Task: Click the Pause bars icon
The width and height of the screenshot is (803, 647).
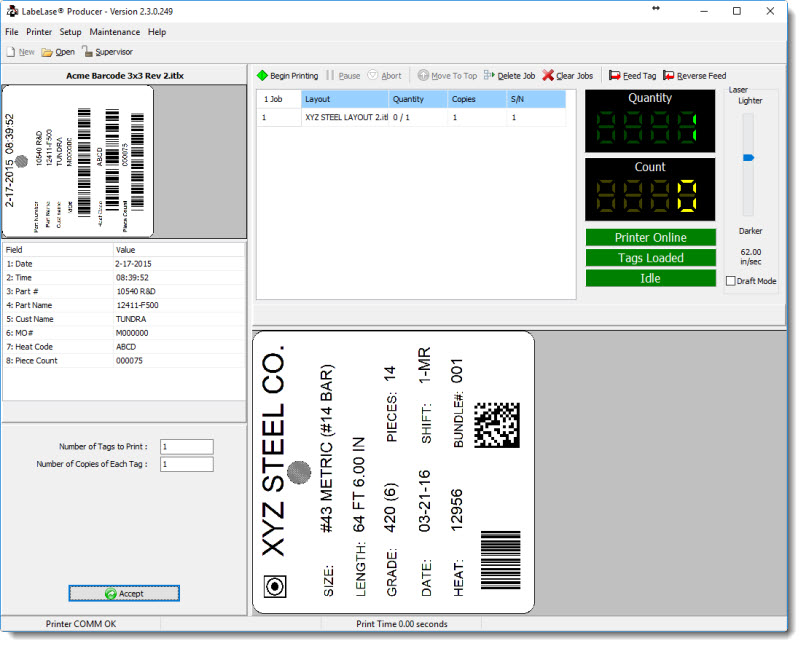Action: point(330,76)
